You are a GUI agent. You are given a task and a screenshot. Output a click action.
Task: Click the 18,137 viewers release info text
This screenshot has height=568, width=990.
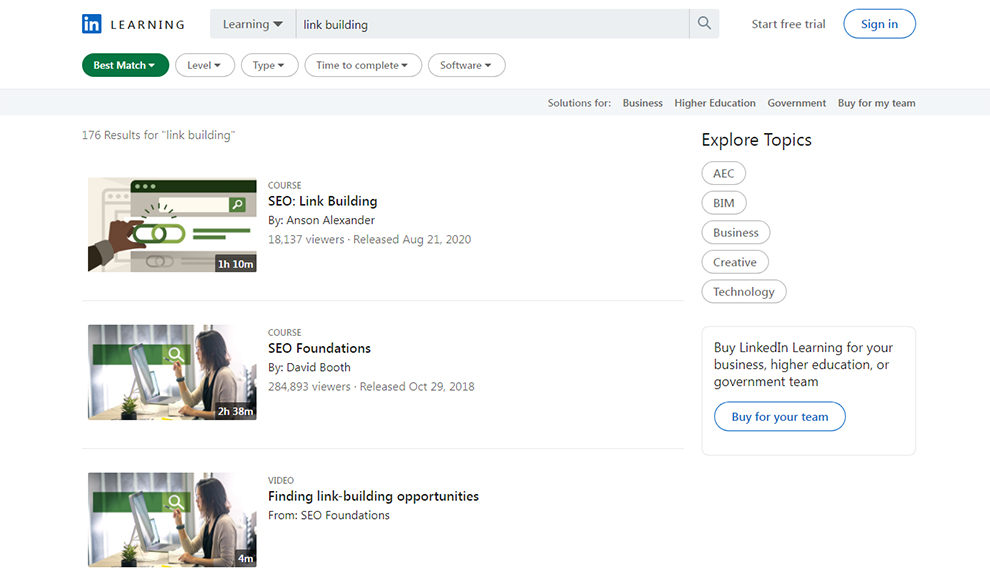(369, 239)
